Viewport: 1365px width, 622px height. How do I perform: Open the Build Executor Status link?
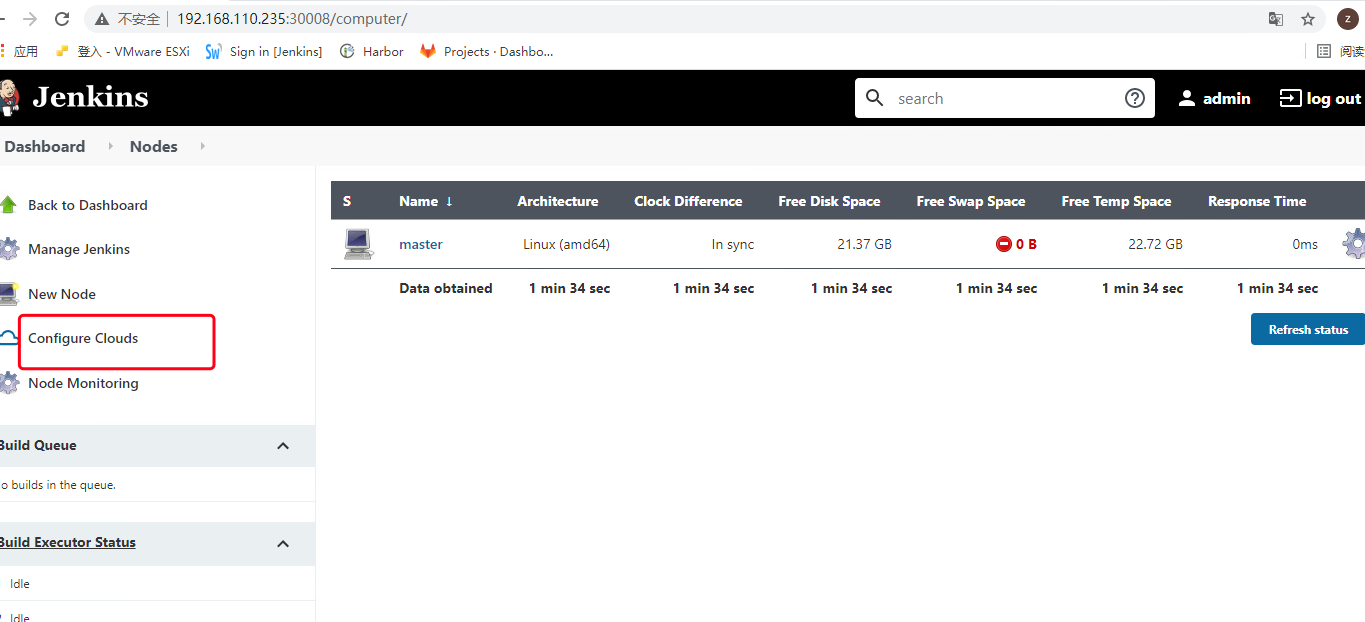(x=67, y=542)
